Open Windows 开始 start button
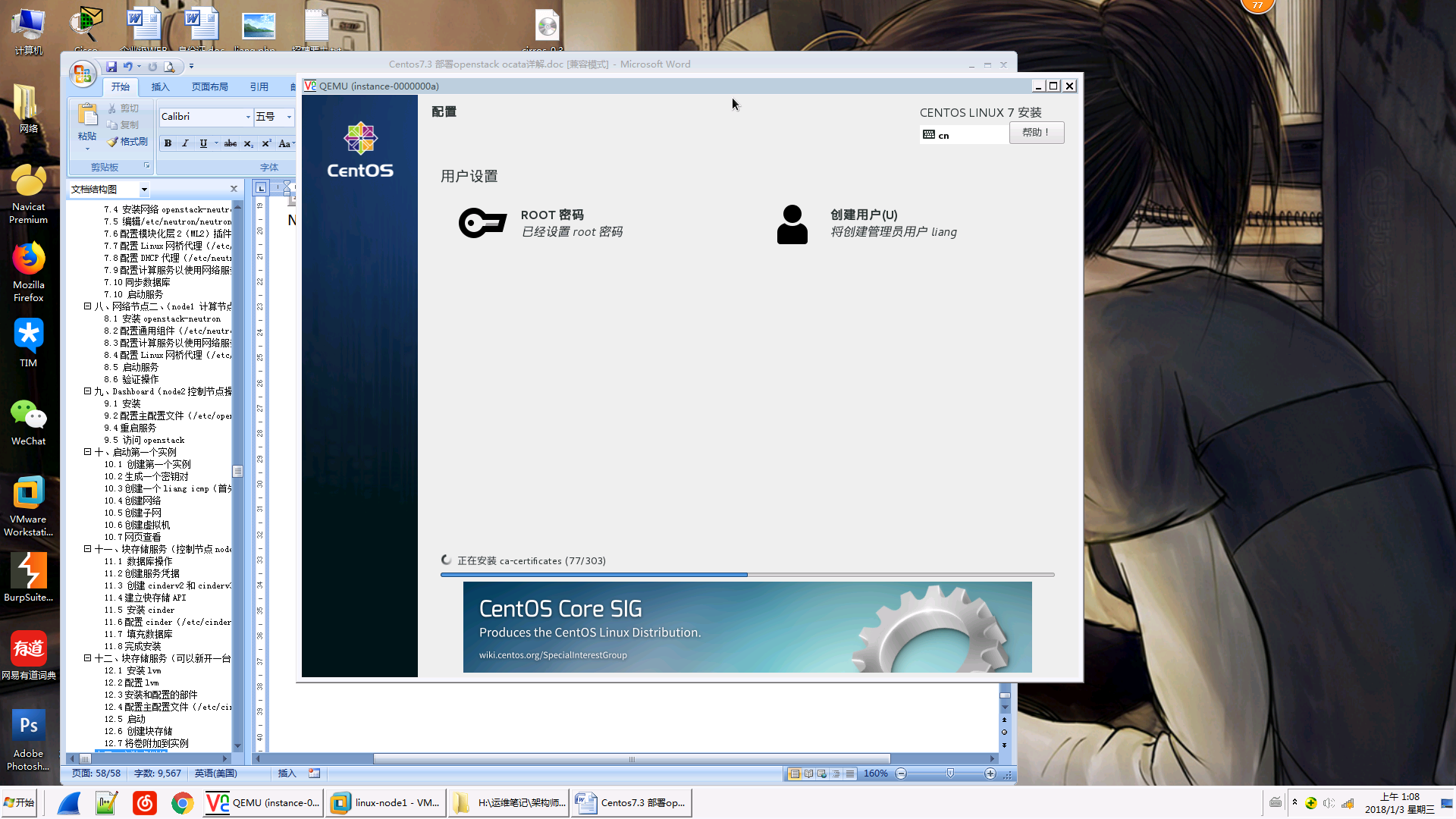1456x819 pixels. (x=19, y=802)
